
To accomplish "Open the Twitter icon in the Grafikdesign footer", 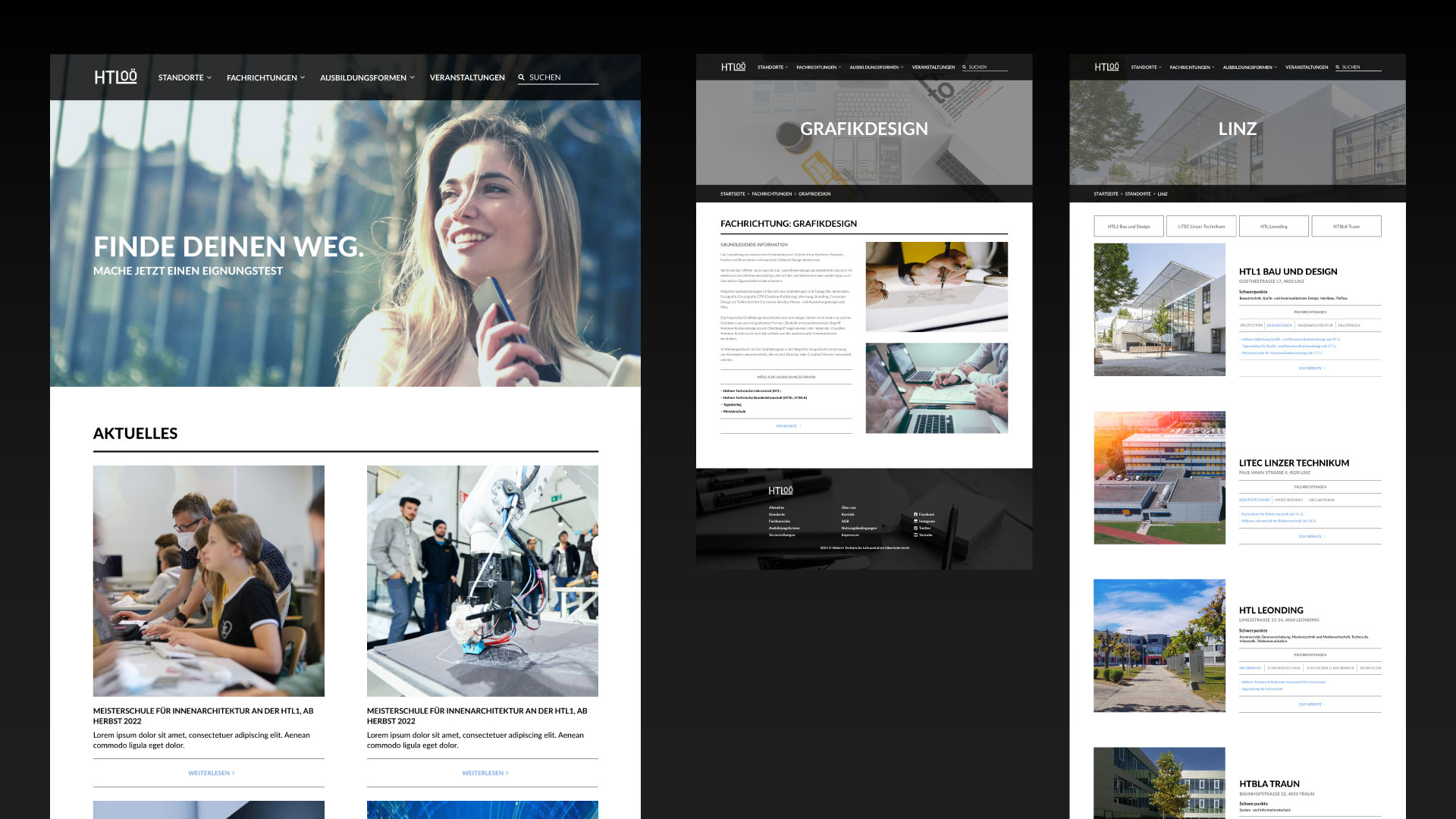I will (915, 528).
